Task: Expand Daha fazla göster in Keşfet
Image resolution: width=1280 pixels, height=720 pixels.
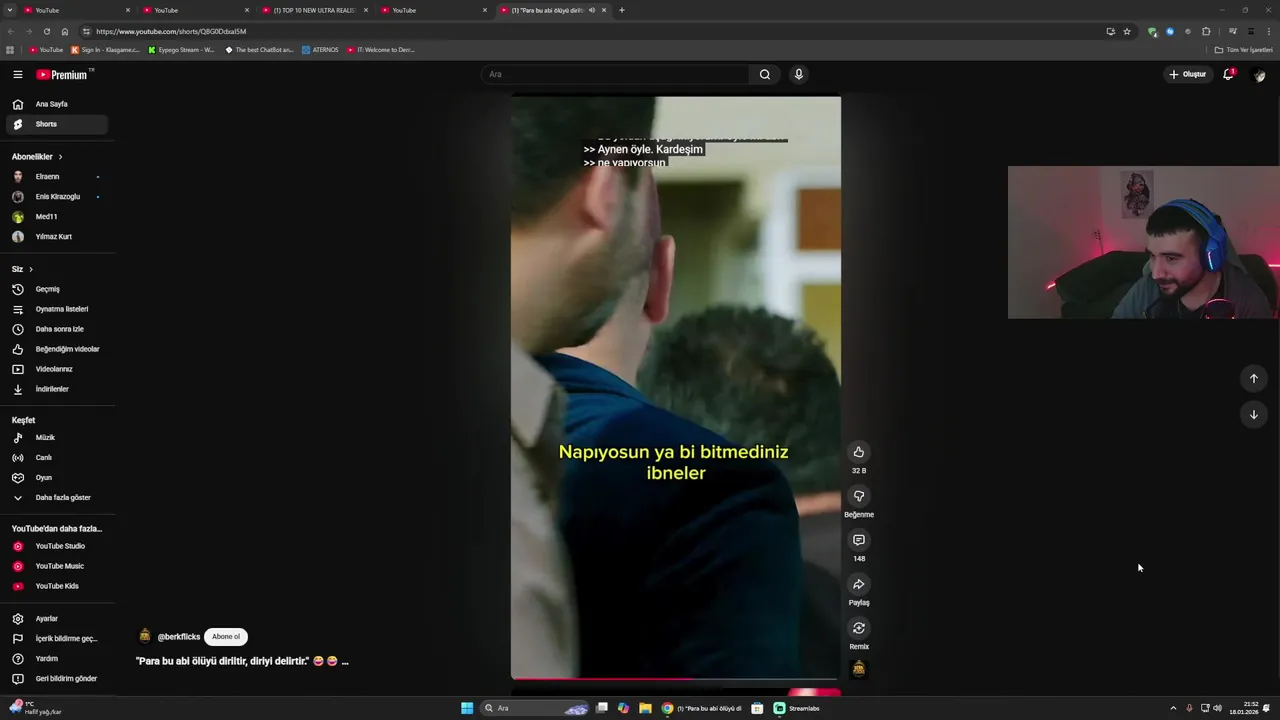Action: (x=56, y=498)
